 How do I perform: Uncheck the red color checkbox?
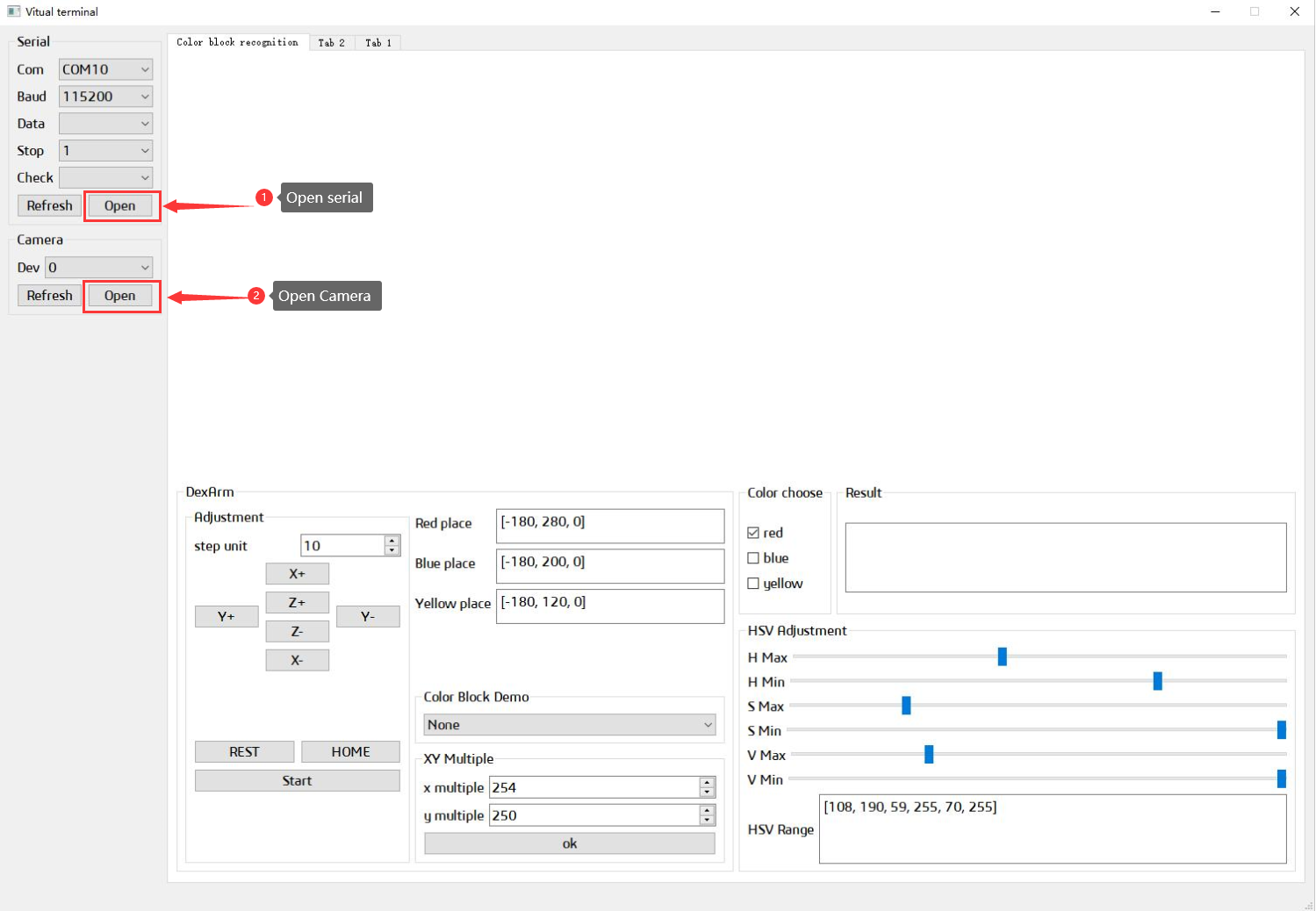753,533
